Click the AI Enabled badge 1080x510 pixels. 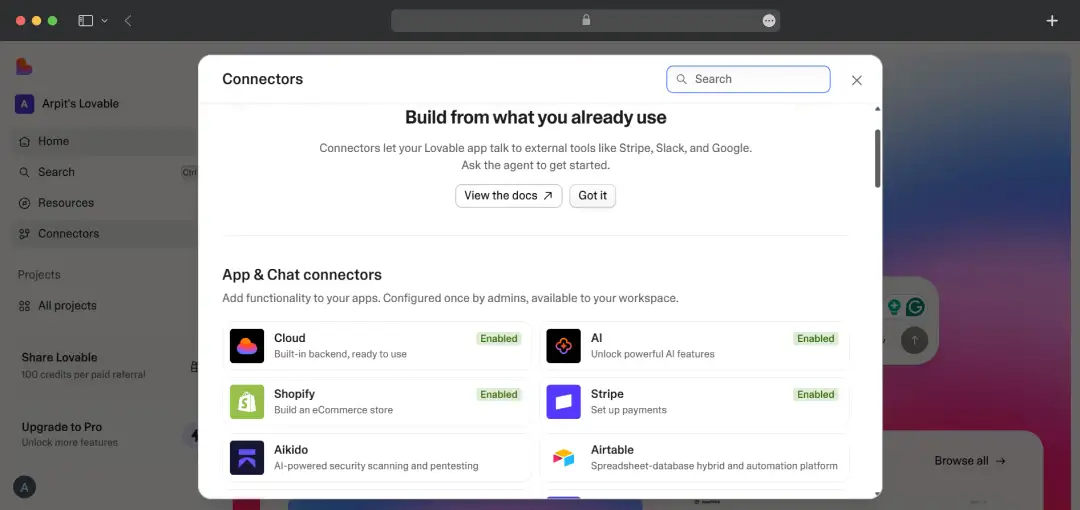[x=816, y=338]
